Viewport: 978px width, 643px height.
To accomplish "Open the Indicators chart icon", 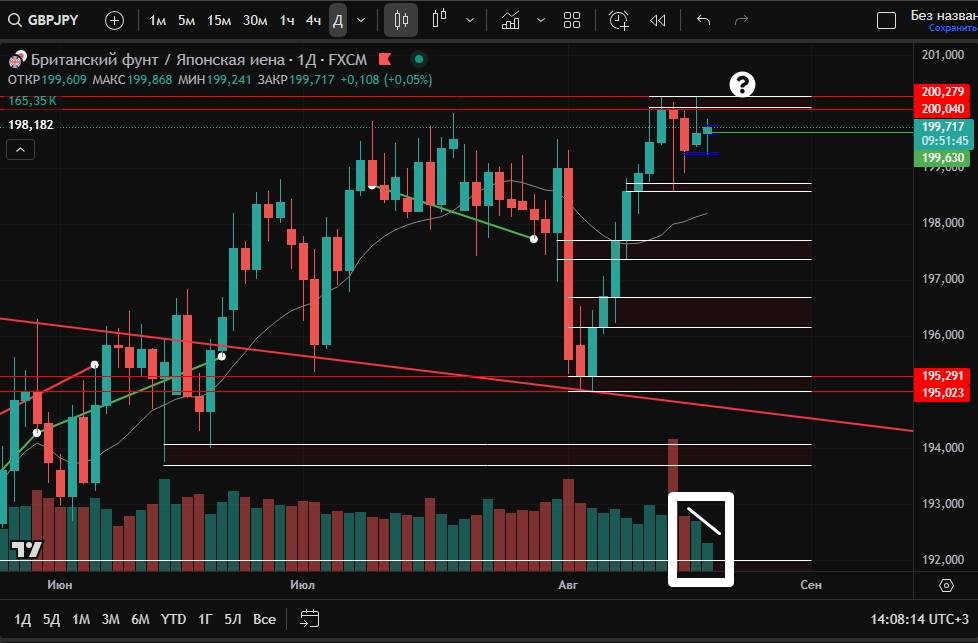I will (511, 20).
